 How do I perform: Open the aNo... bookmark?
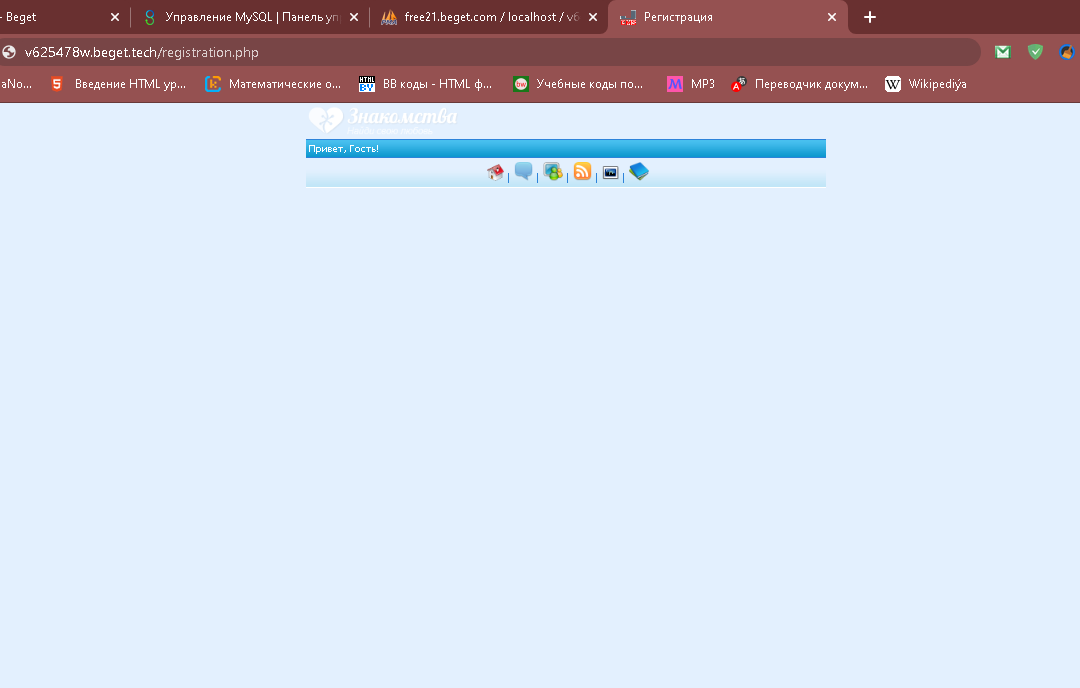[x=17, y=84]
